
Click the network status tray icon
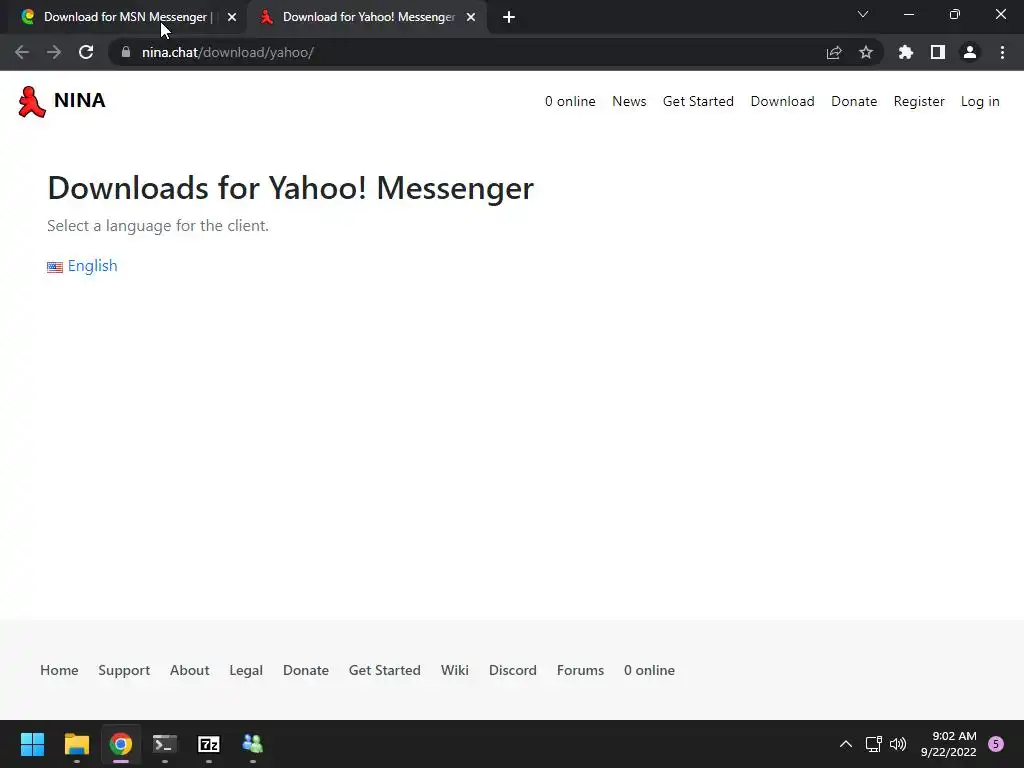tap(873, 744)
